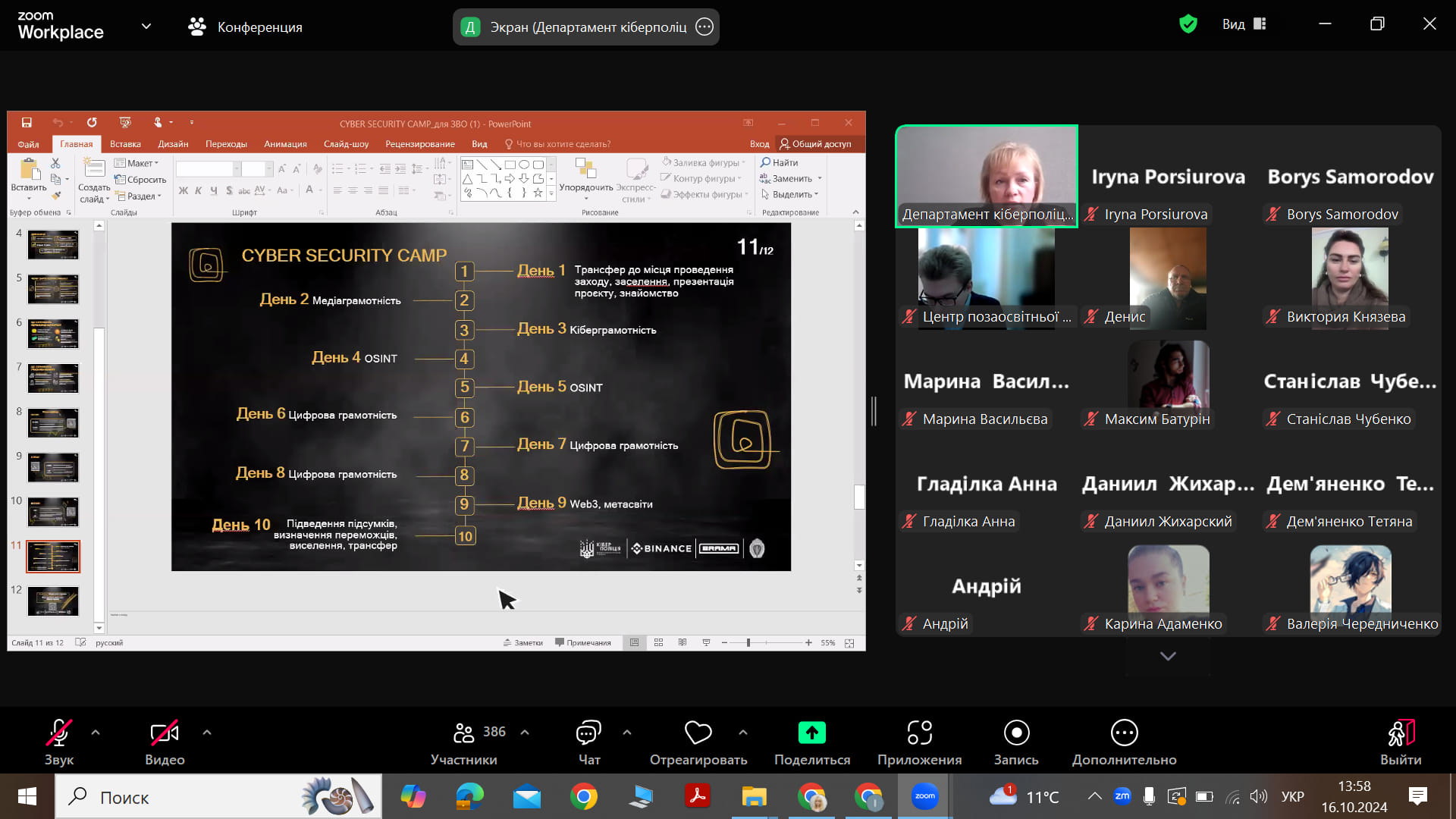Open Zoom Workplace dropdown chevron

[146, 27]
